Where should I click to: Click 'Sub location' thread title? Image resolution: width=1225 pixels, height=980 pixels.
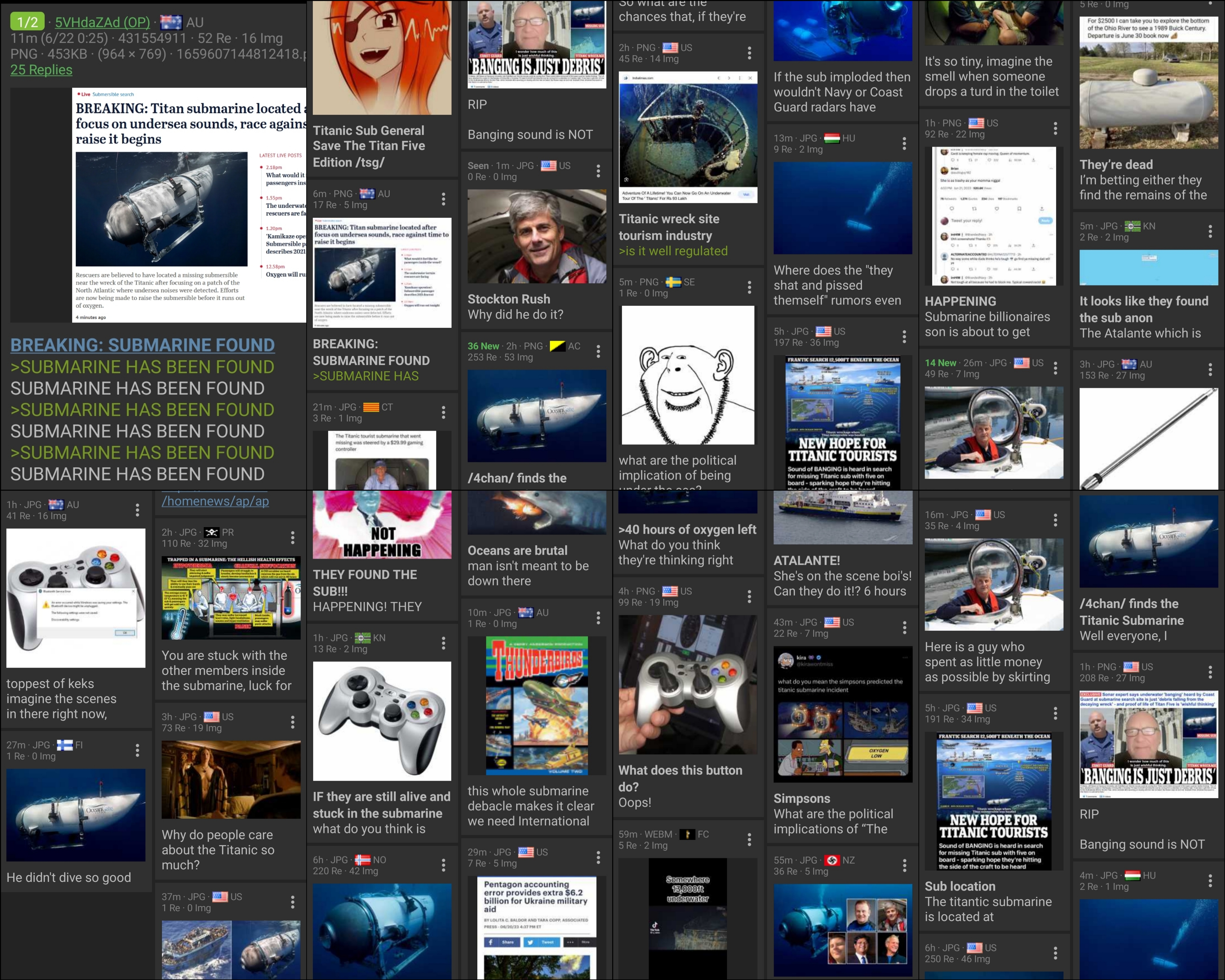[x=960, y=886]
